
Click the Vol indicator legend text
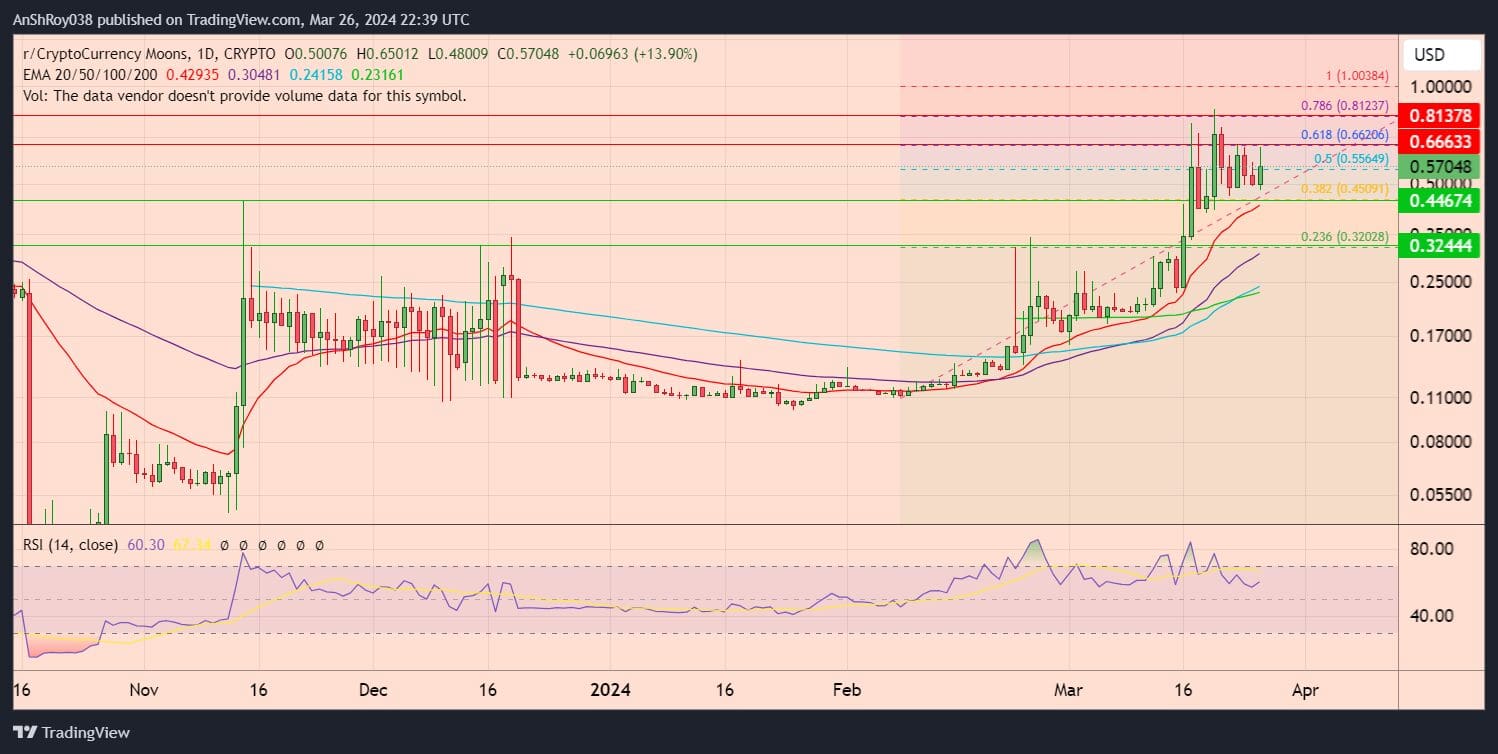pos(244,96)
